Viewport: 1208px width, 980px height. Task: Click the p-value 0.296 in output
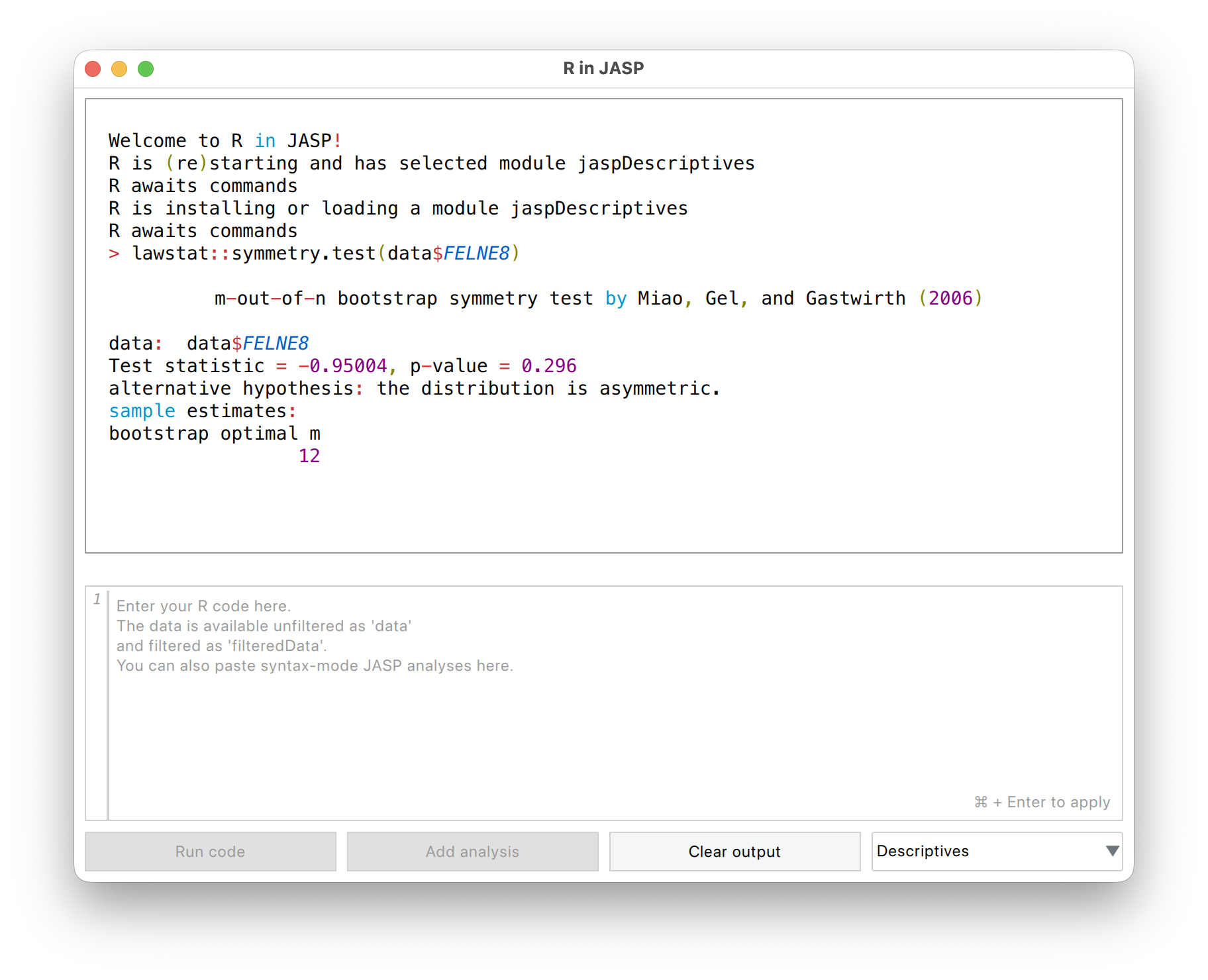coord(548,366)
